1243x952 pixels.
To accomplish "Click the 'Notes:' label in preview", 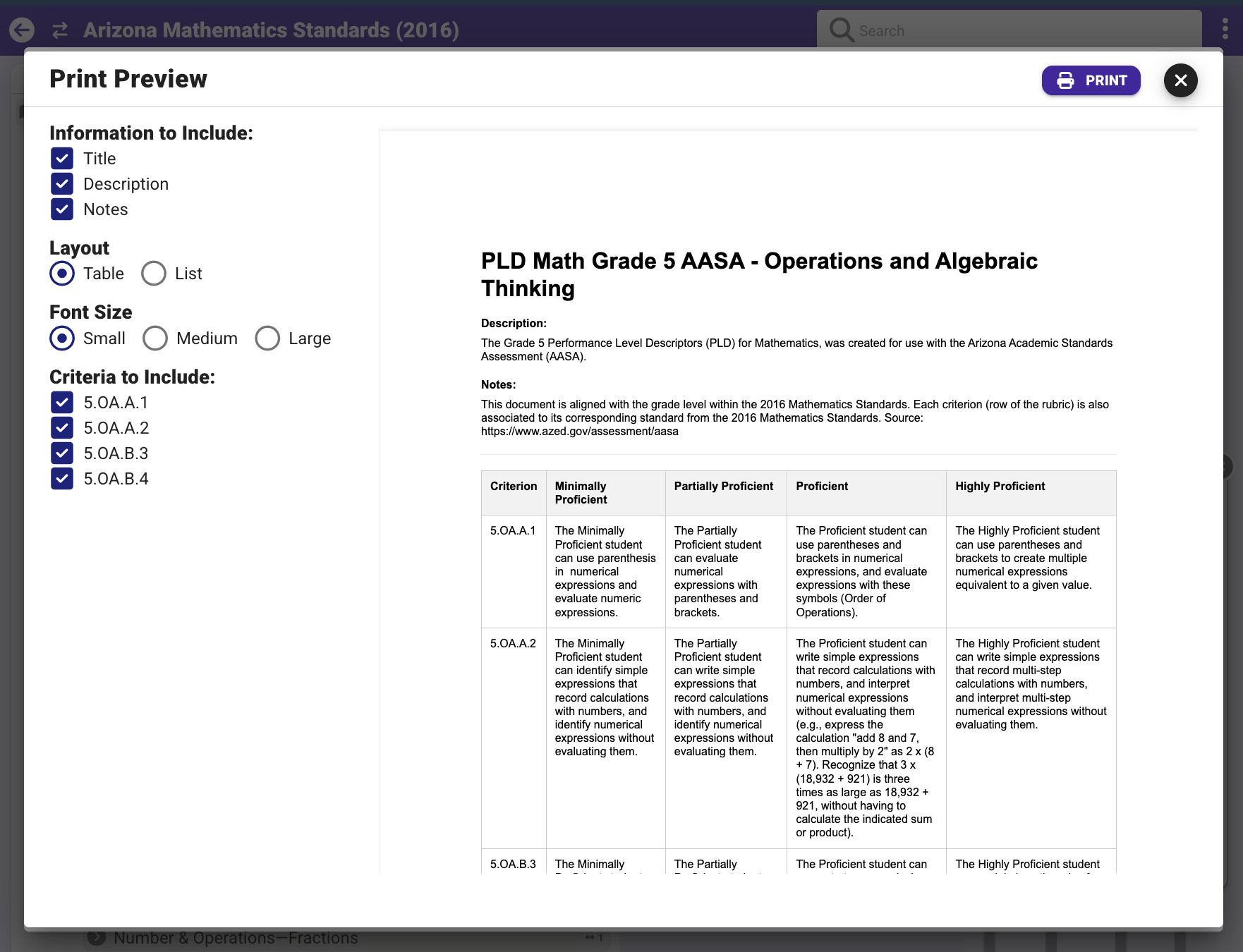I will click(498, 384).
